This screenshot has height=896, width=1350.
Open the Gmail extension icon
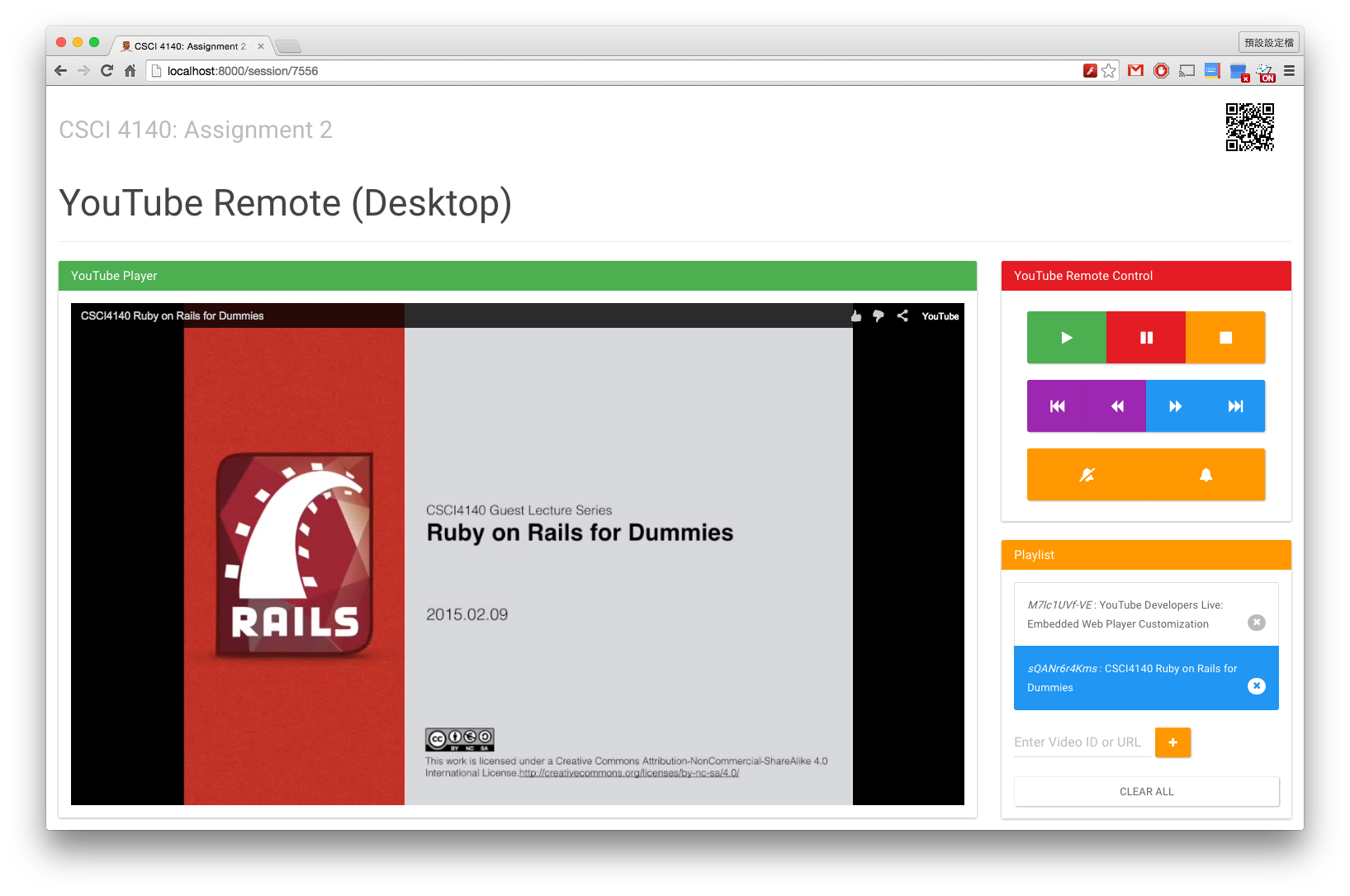(x=1136, y=71)
